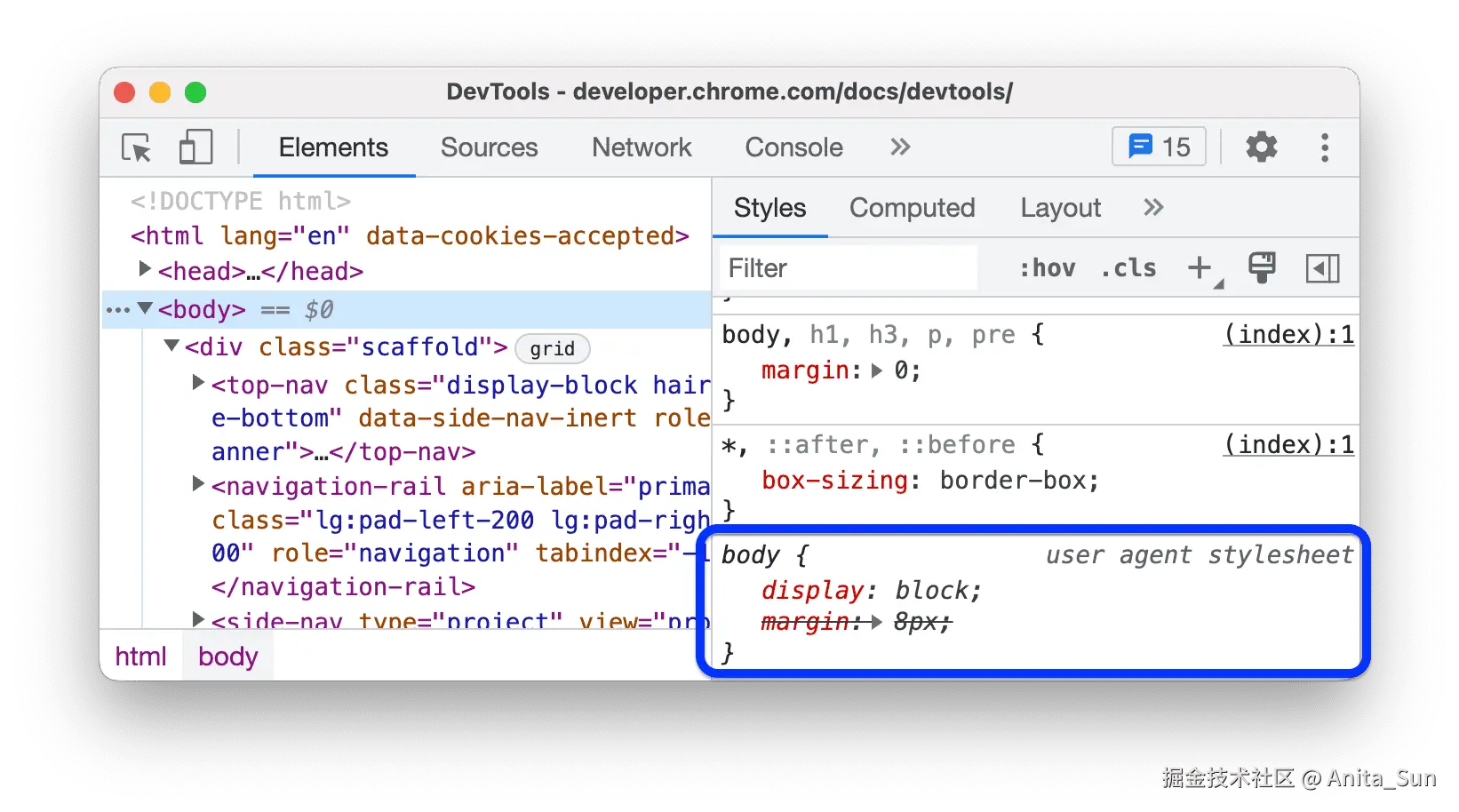Select the html lang="en" element row
Viewport: 1459px width, 812px height.
[410, 236]
